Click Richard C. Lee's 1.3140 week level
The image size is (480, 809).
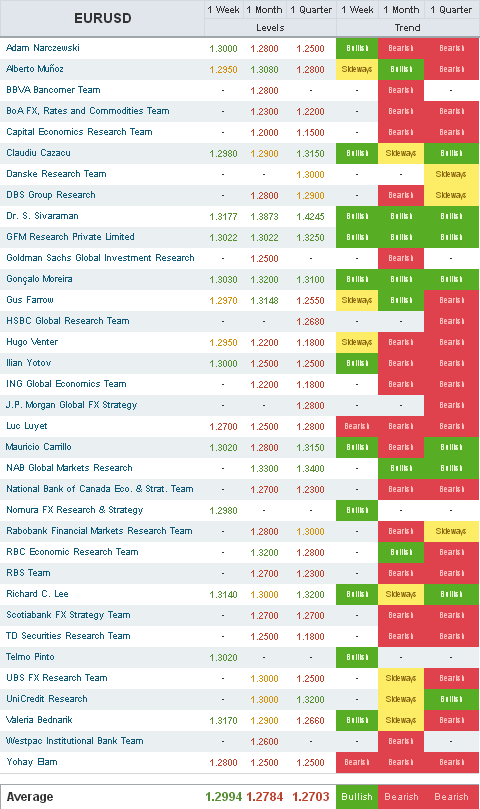click(x=223, y=595)
